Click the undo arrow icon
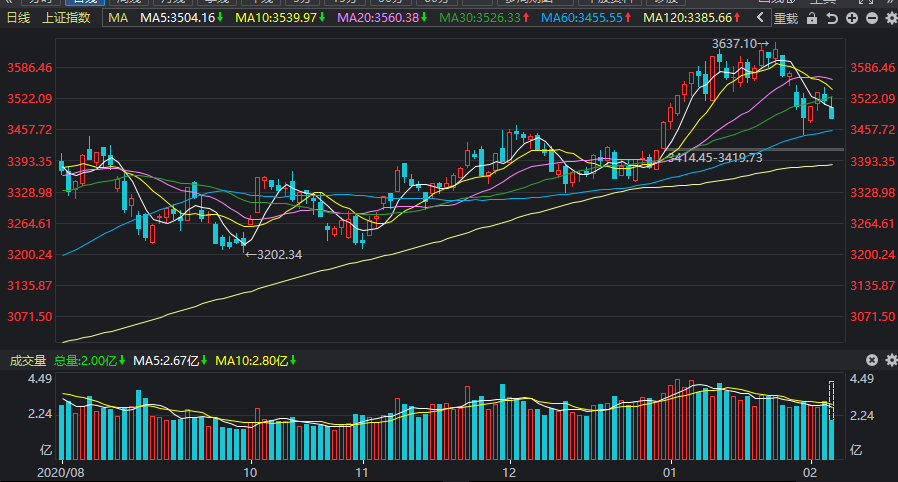898x482 pixels. (834, 18)
